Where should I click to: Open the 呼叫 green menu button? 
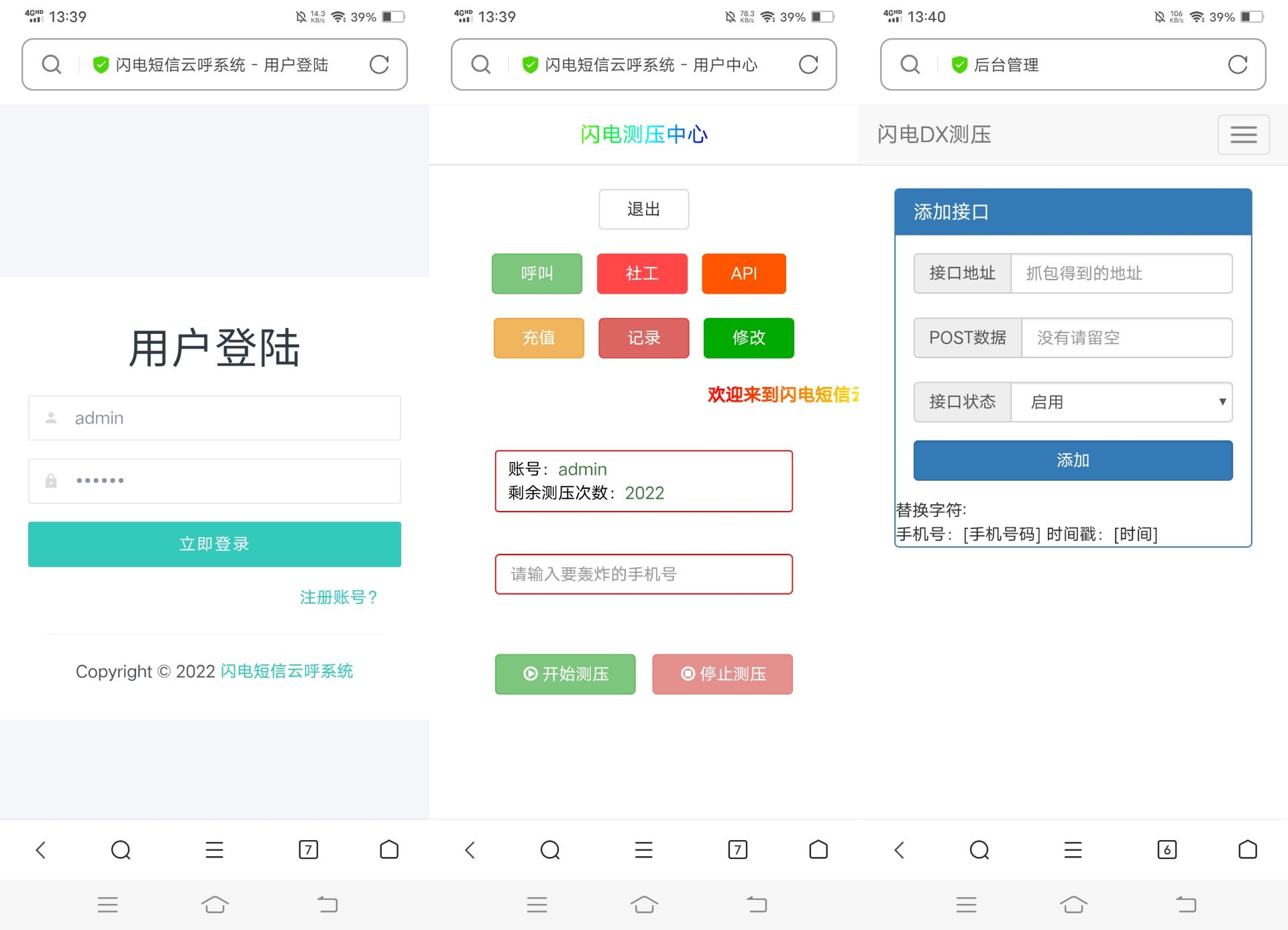[537, 274]
